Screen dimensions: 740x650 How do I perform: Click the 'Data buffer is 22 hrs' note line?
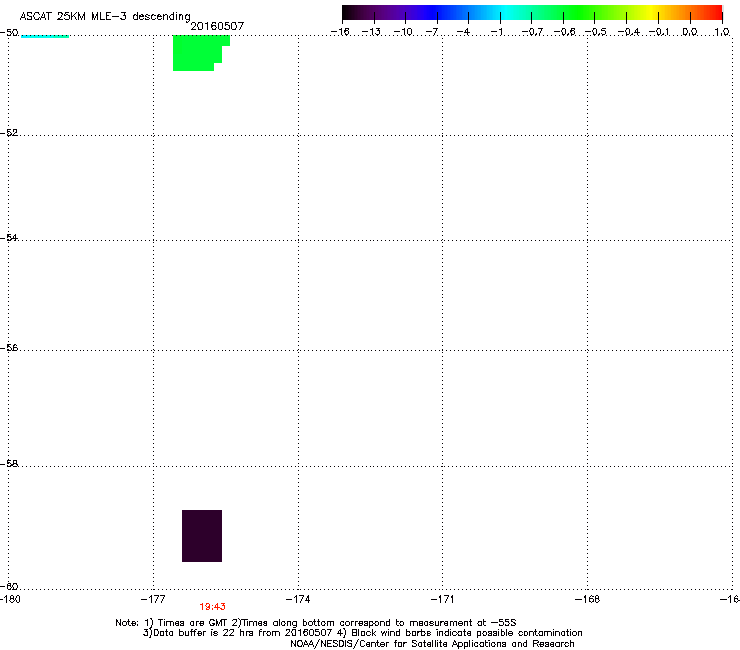coord(362,633)
